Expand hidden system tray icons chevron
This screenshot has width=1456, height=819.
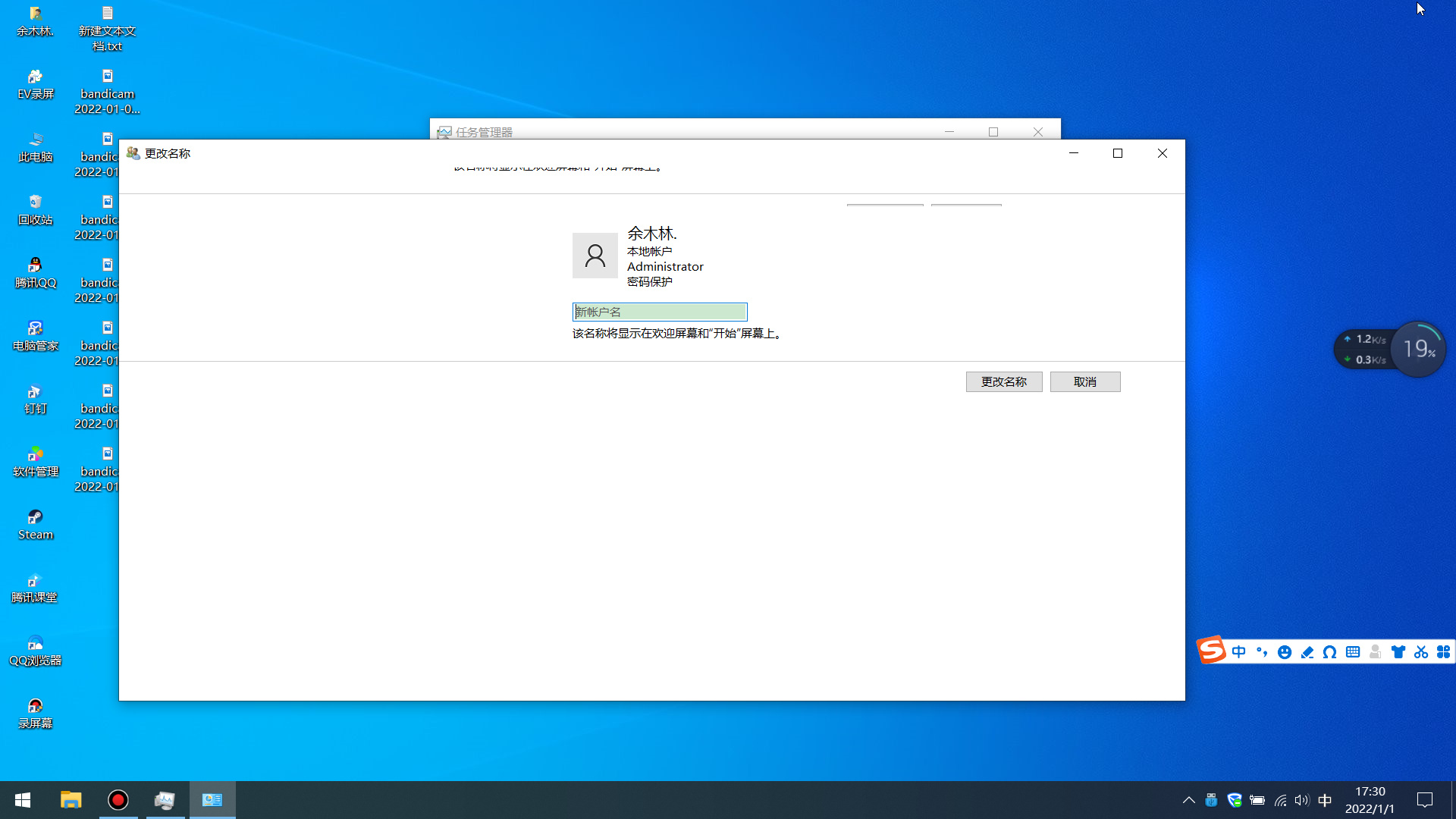[x=1188, y=800]
